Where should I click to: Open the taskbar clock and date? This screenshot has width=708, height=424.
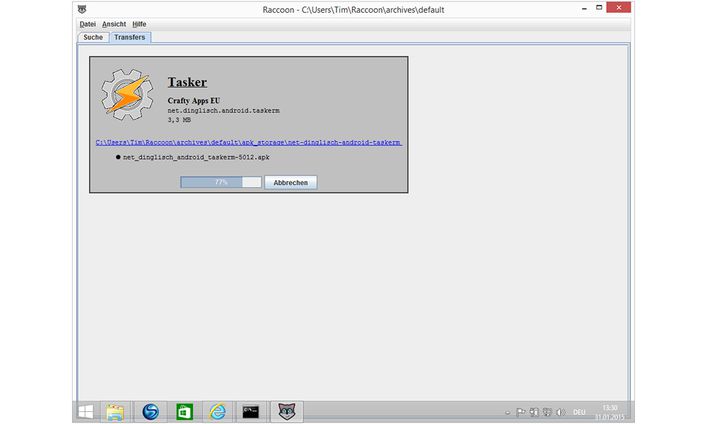pyautogui.click(x=610, y=412)
